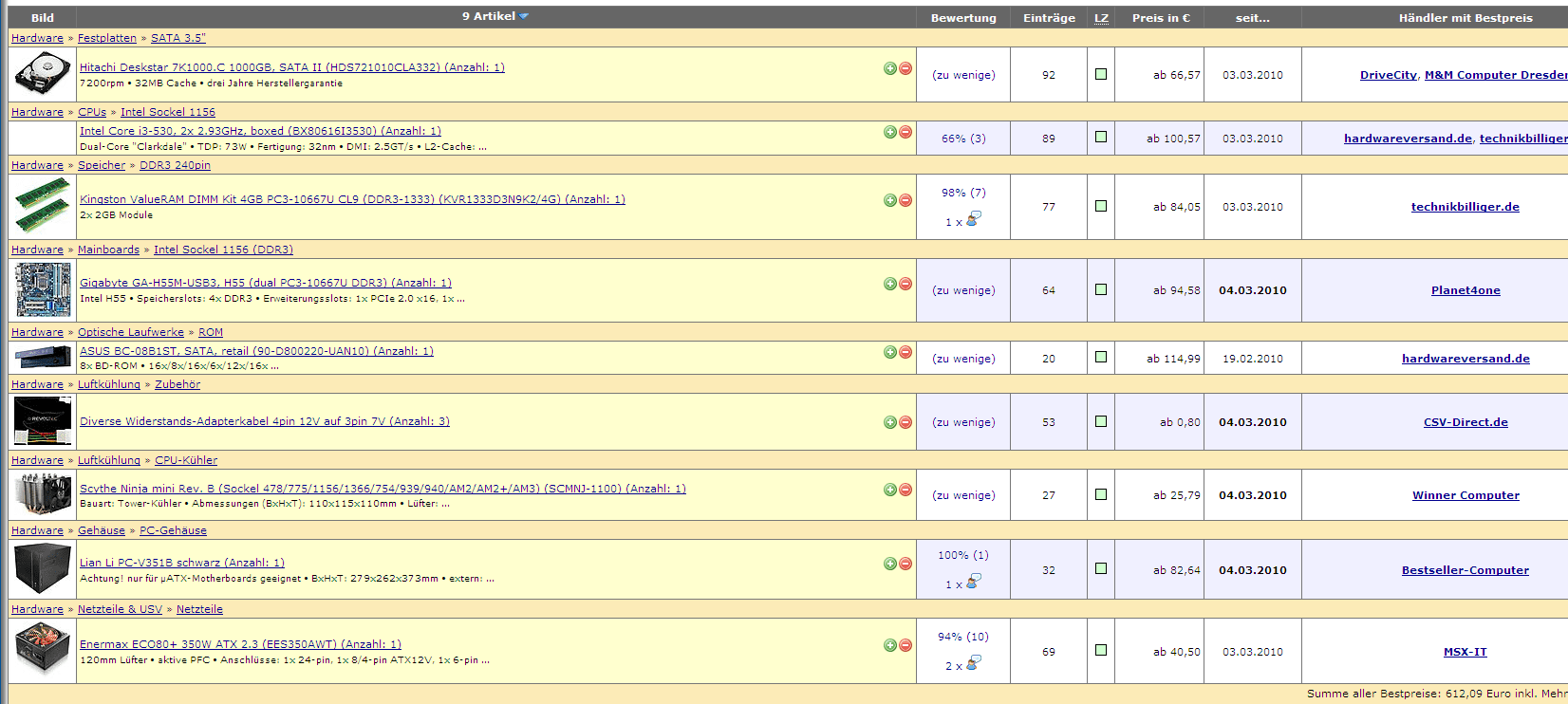Screen dimensions: 1568x704
Task: Visit dealer Planet4one
Action: coord(1465,290)
